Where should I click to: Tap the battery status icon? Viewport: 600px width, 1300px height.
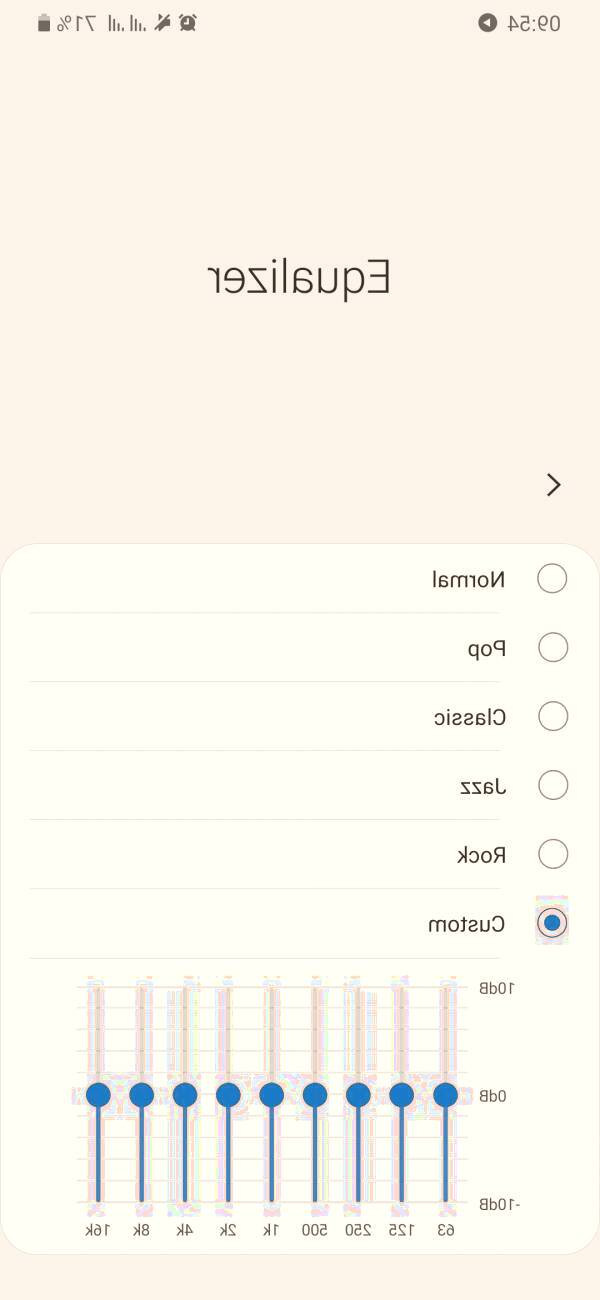click(x=44, y=22)
